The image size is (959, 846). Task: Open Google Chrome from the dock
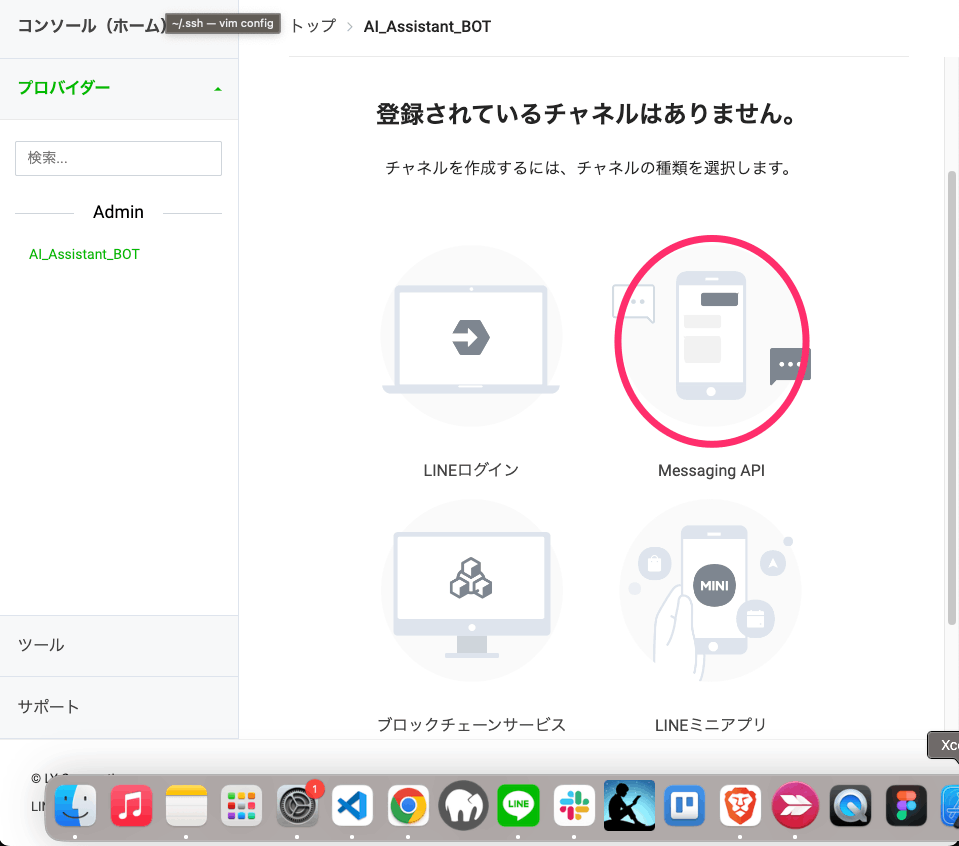click(408, 806)
